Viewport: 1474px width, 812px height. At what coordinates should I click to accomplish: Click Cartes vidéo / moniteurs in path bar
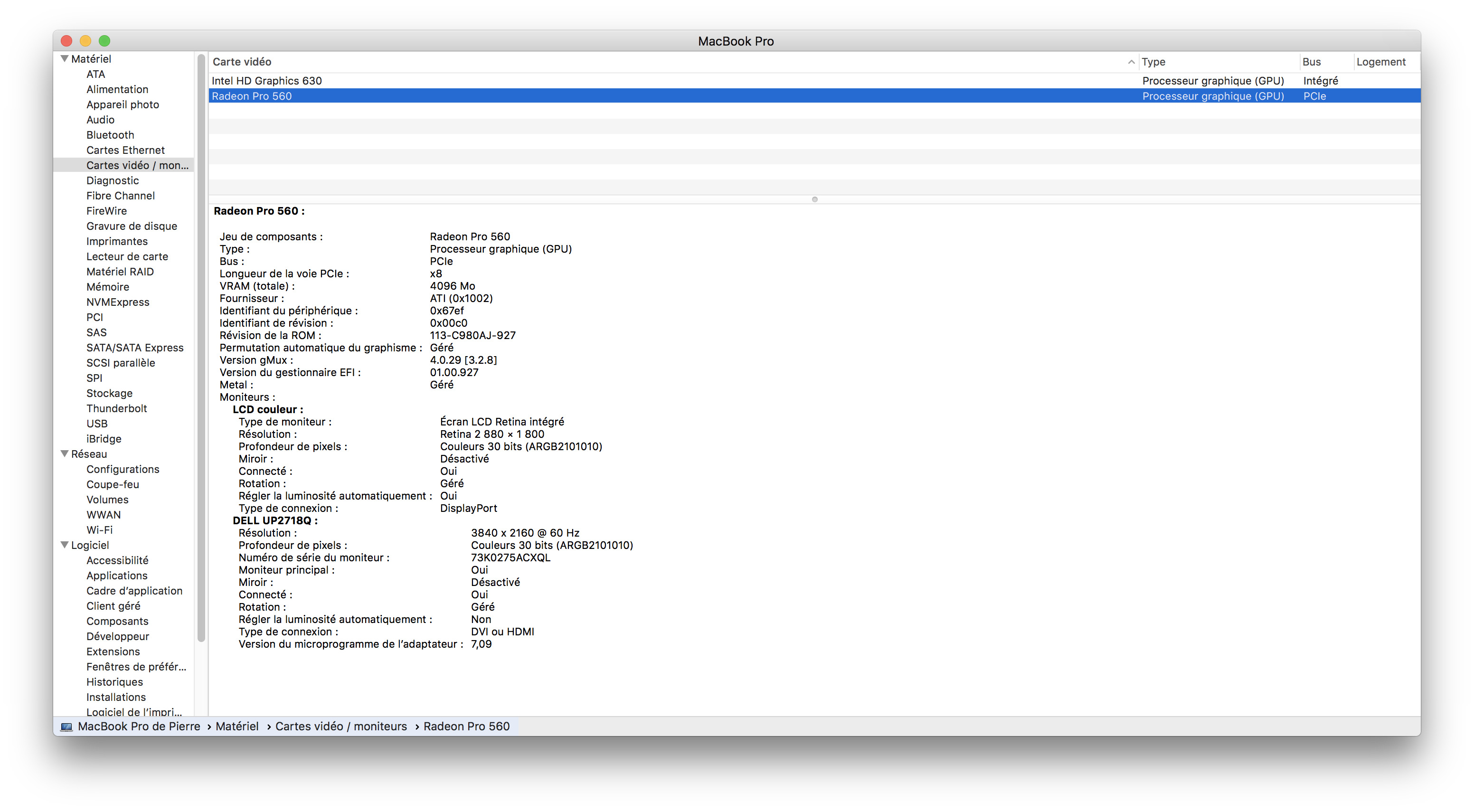click(341, 726)
